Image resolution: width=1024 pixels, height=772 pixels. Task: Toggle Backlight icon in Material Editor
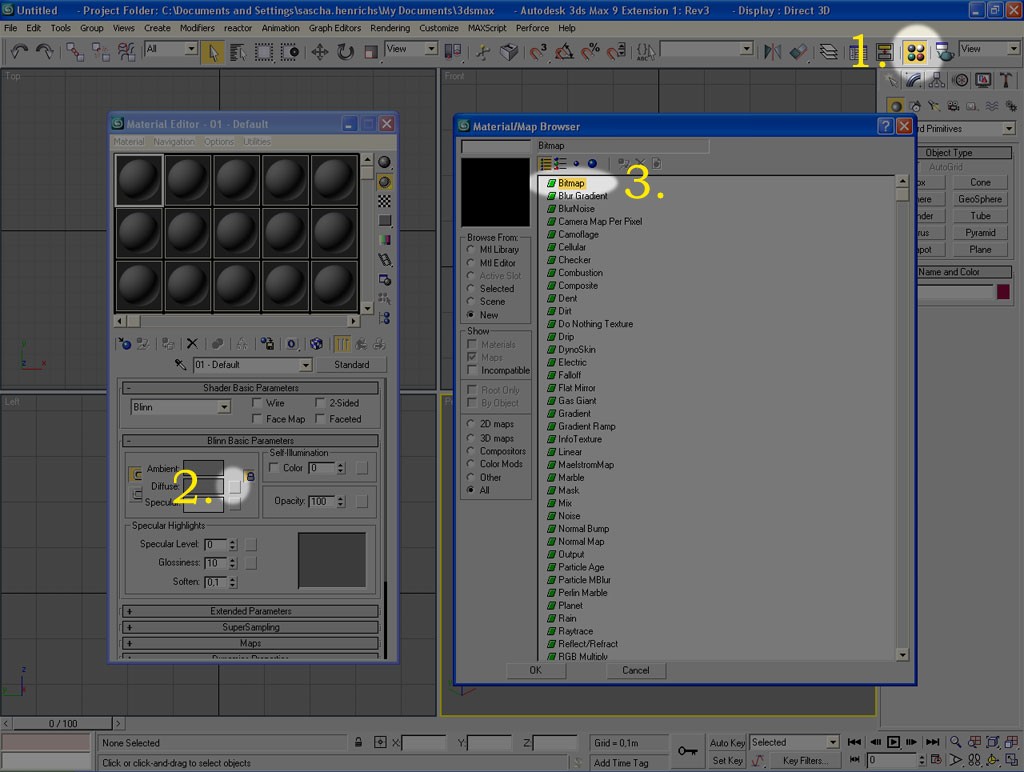click(385, 182)
